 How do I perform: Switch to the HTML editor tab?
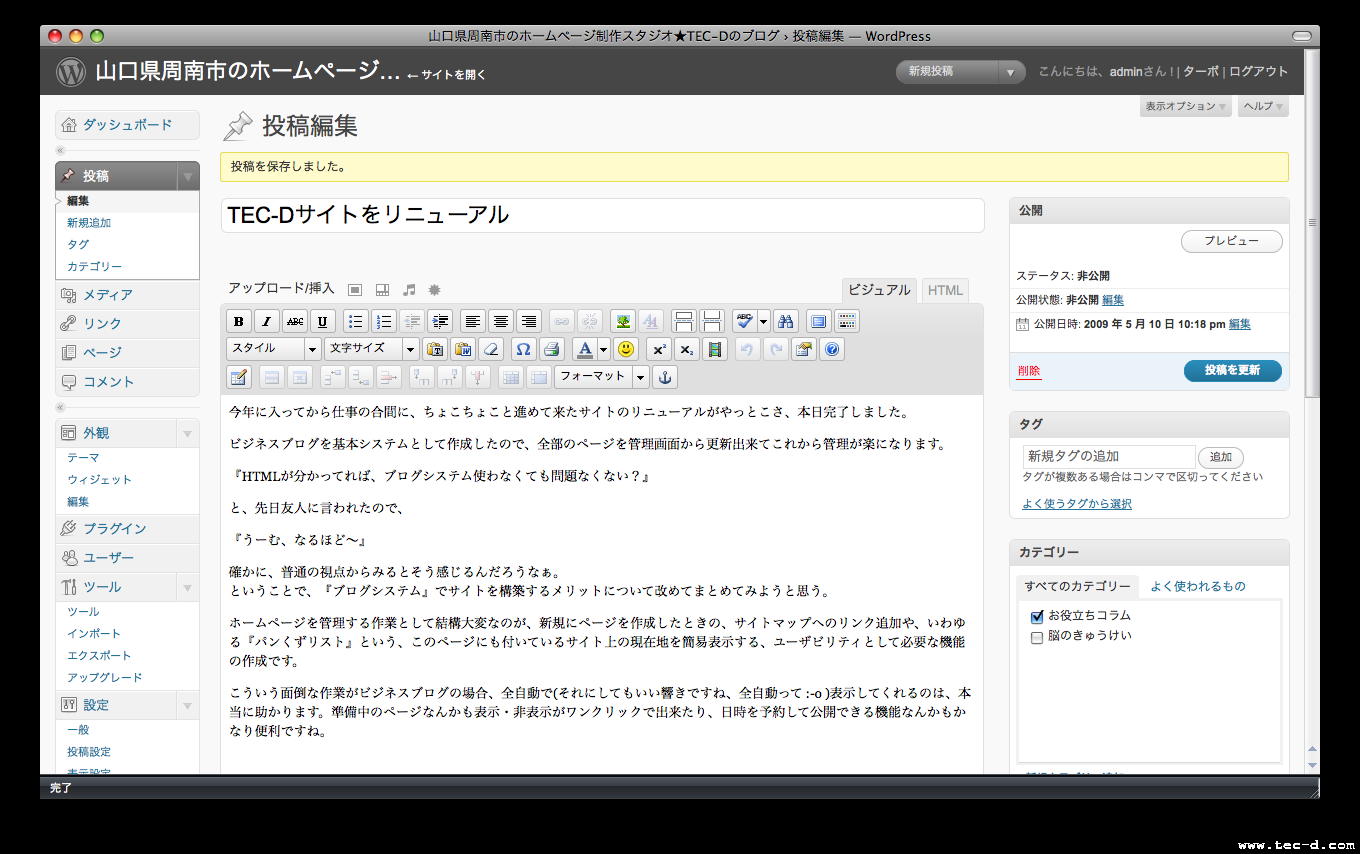(945, 290)
